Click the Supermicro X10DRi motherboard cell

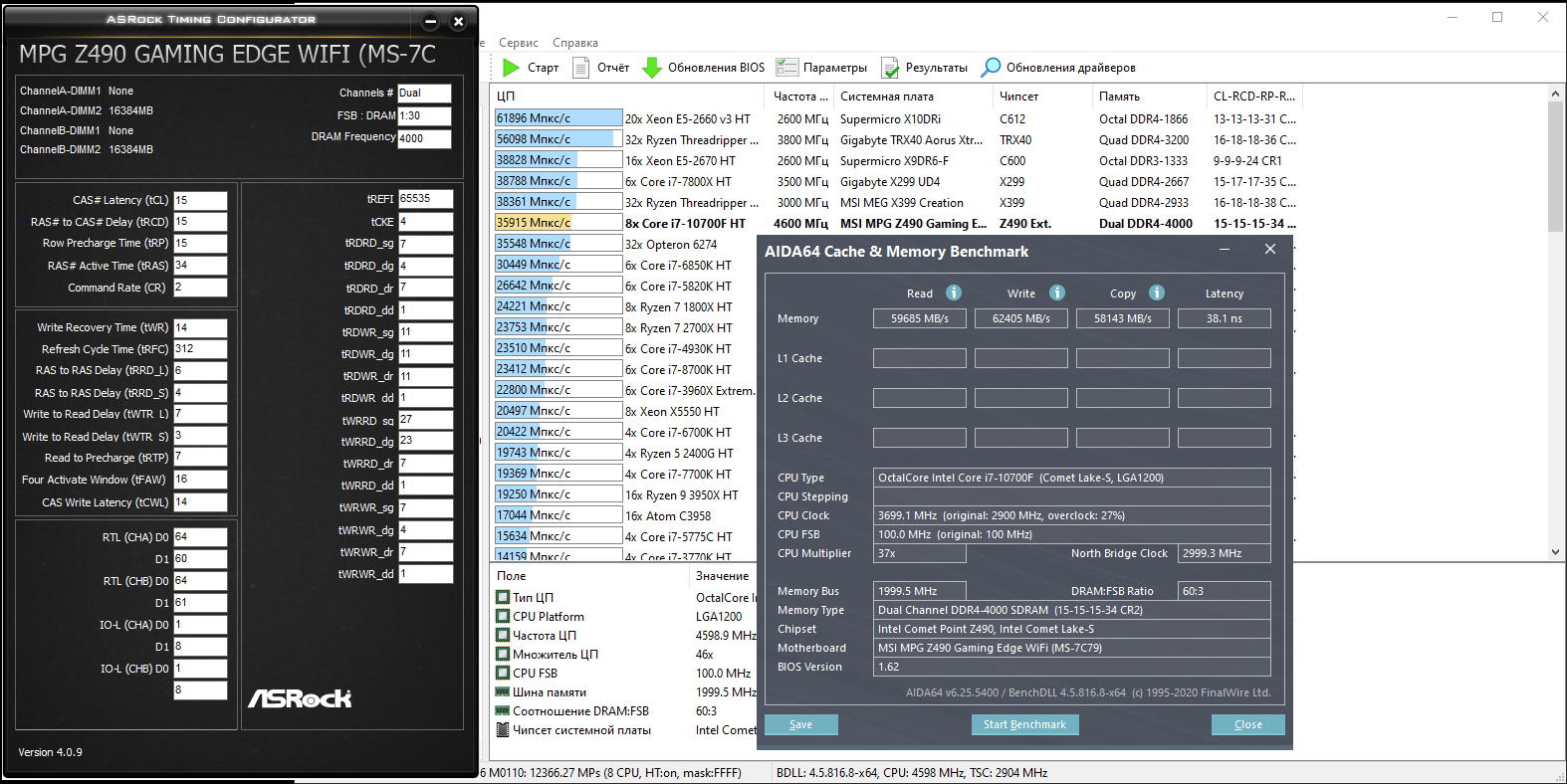(x=890, y=119)
